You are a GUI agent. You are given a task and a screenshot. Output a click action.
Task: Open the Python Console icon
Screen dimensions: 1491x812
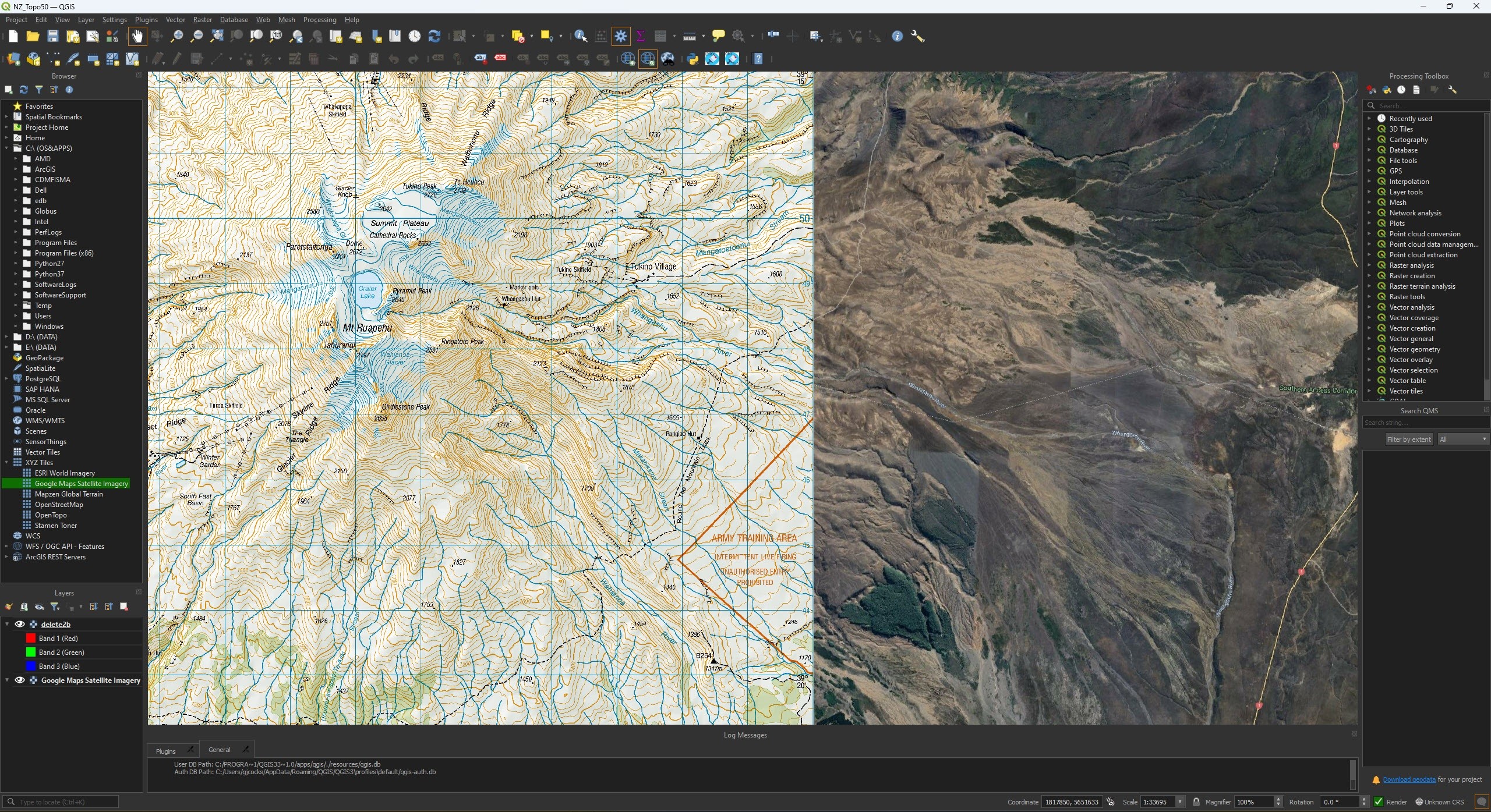click(692, 59)
